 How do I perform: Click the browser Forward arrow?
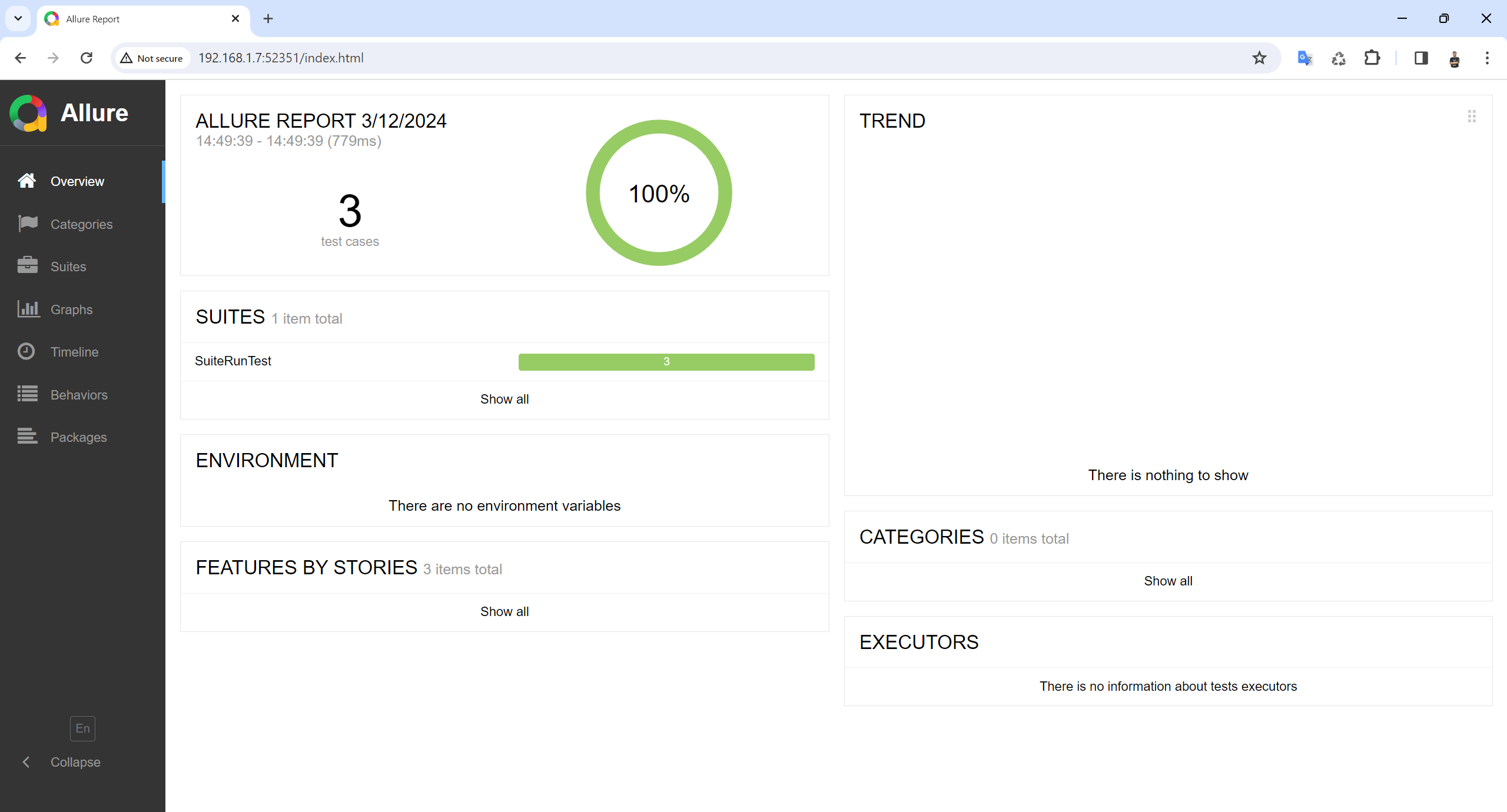53,58
